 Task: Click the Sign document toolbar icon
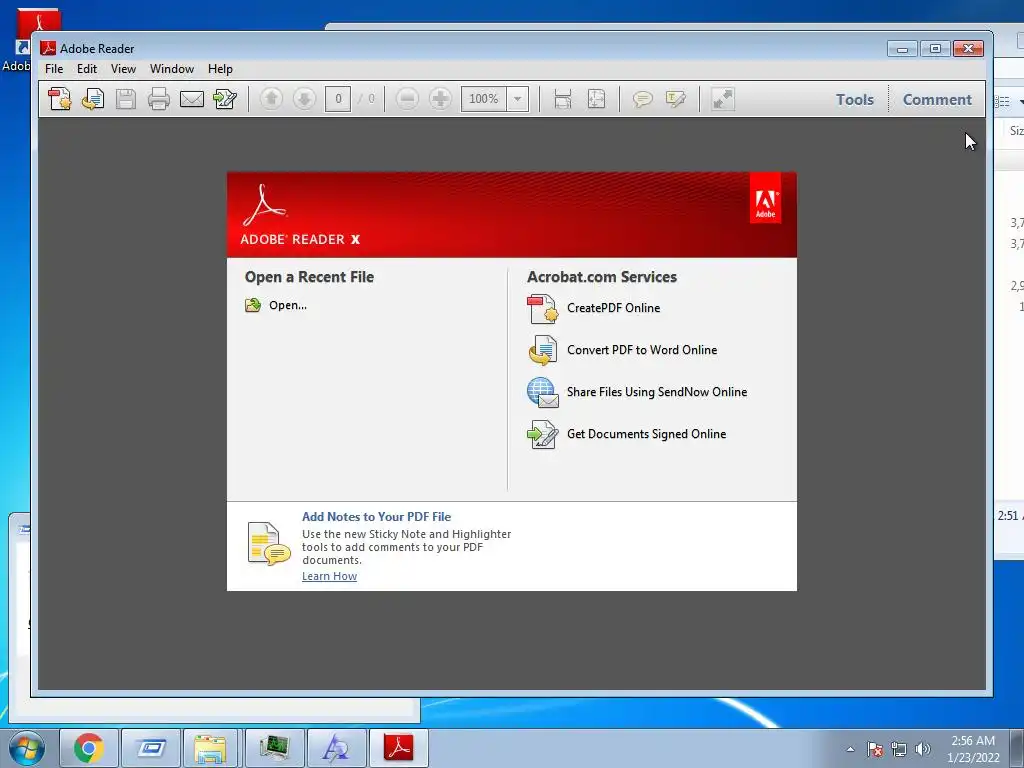(x=225, y=99)
